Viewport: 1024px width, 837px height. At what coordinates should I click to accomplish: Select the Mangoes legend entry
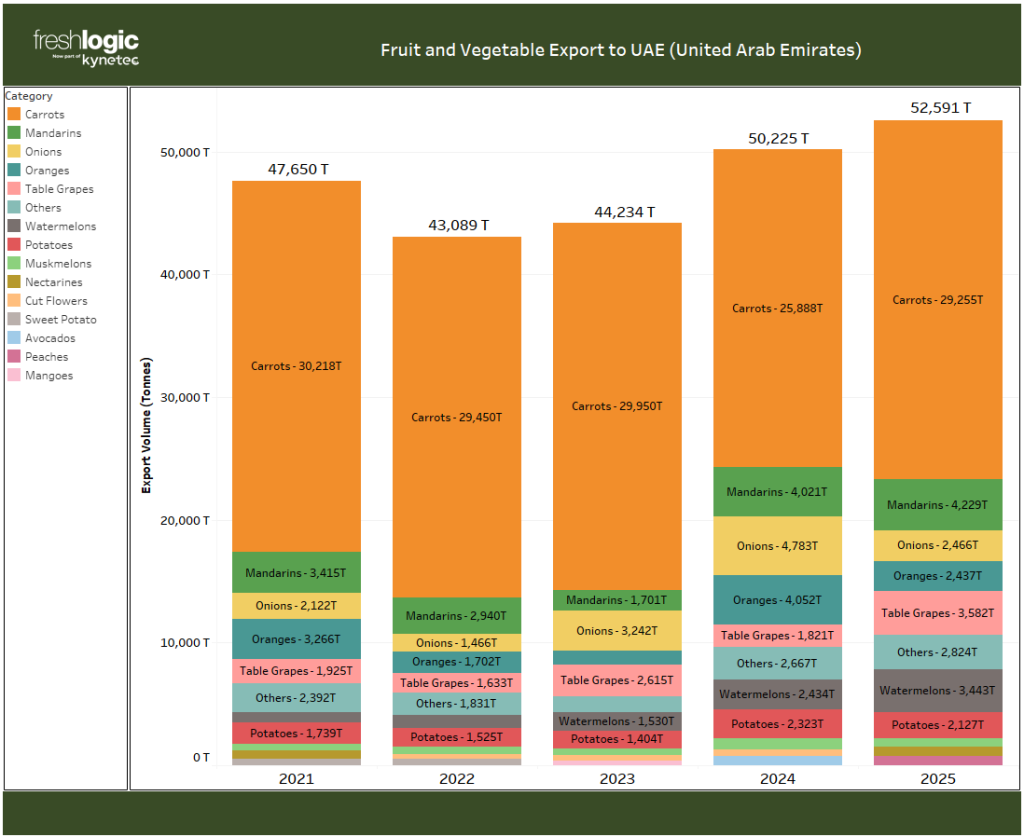[x=48, y=376]
